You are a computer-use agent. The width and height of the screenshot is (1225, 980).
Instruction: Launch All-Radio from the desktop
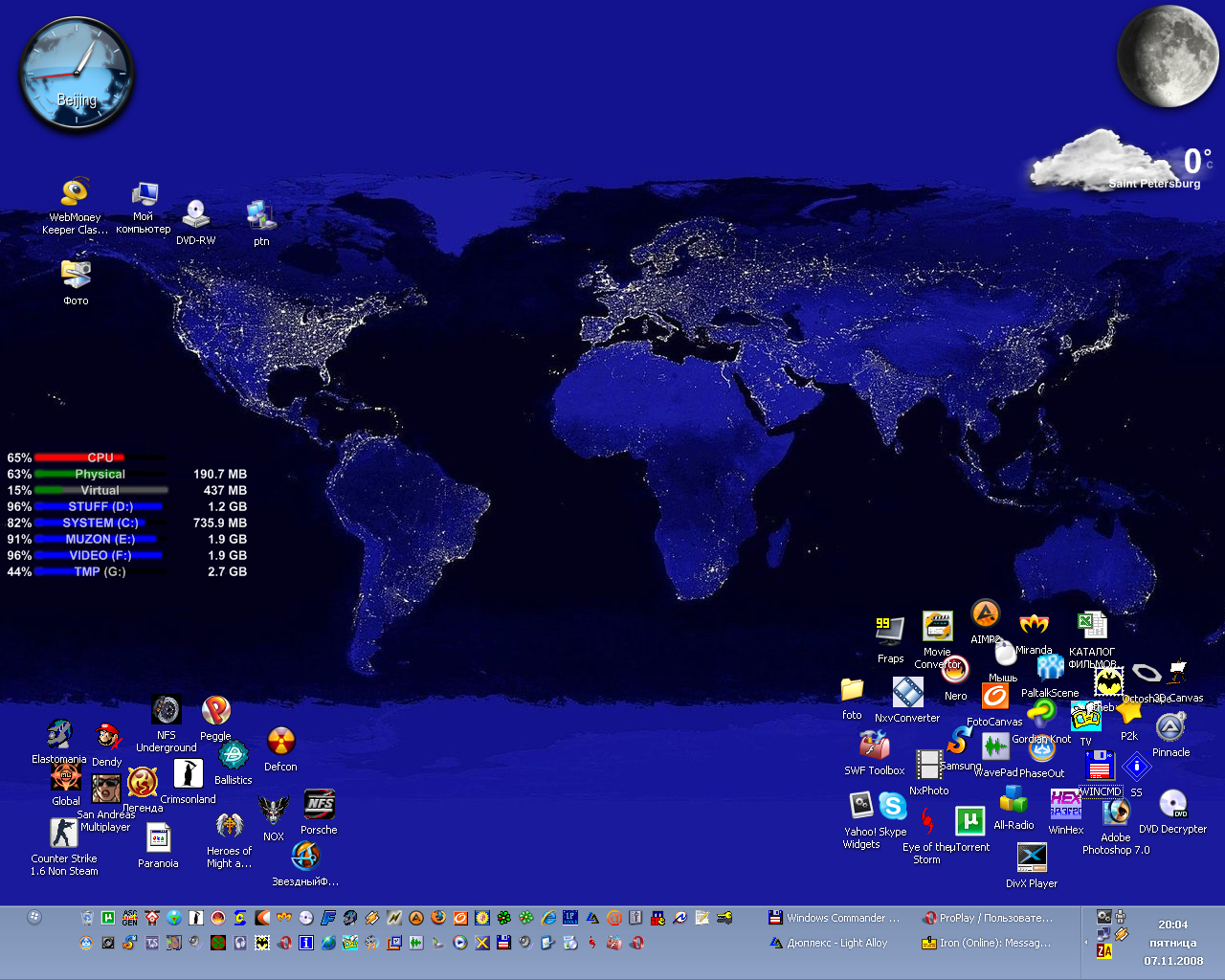[1013, 800]
